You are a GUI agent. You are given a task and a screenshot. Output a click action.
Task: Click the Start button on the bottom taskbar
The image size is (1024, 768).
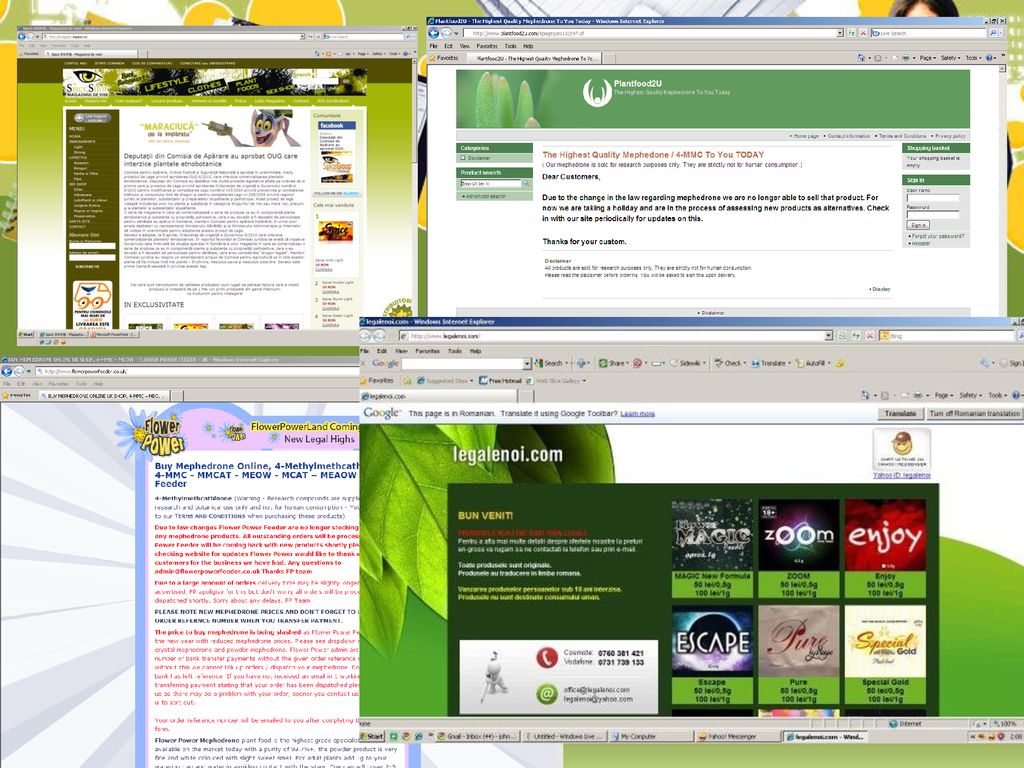[x=372, y=736]
